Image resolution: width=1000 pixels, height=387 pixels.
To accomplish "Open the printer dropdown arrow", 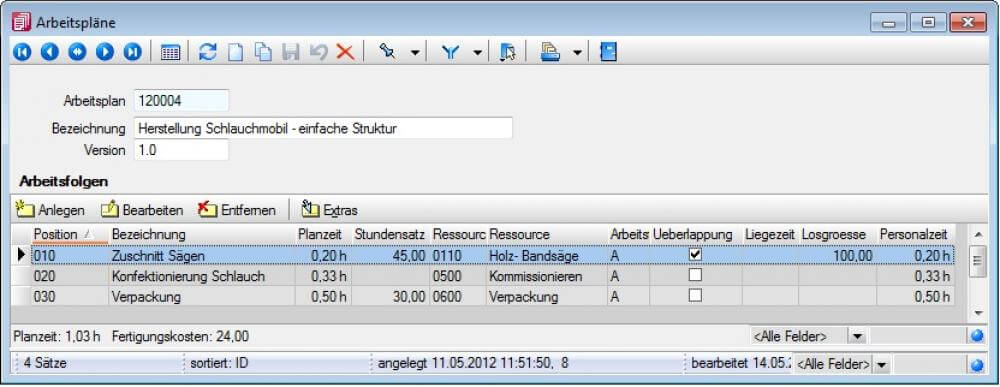I will (x=577, y=53).
